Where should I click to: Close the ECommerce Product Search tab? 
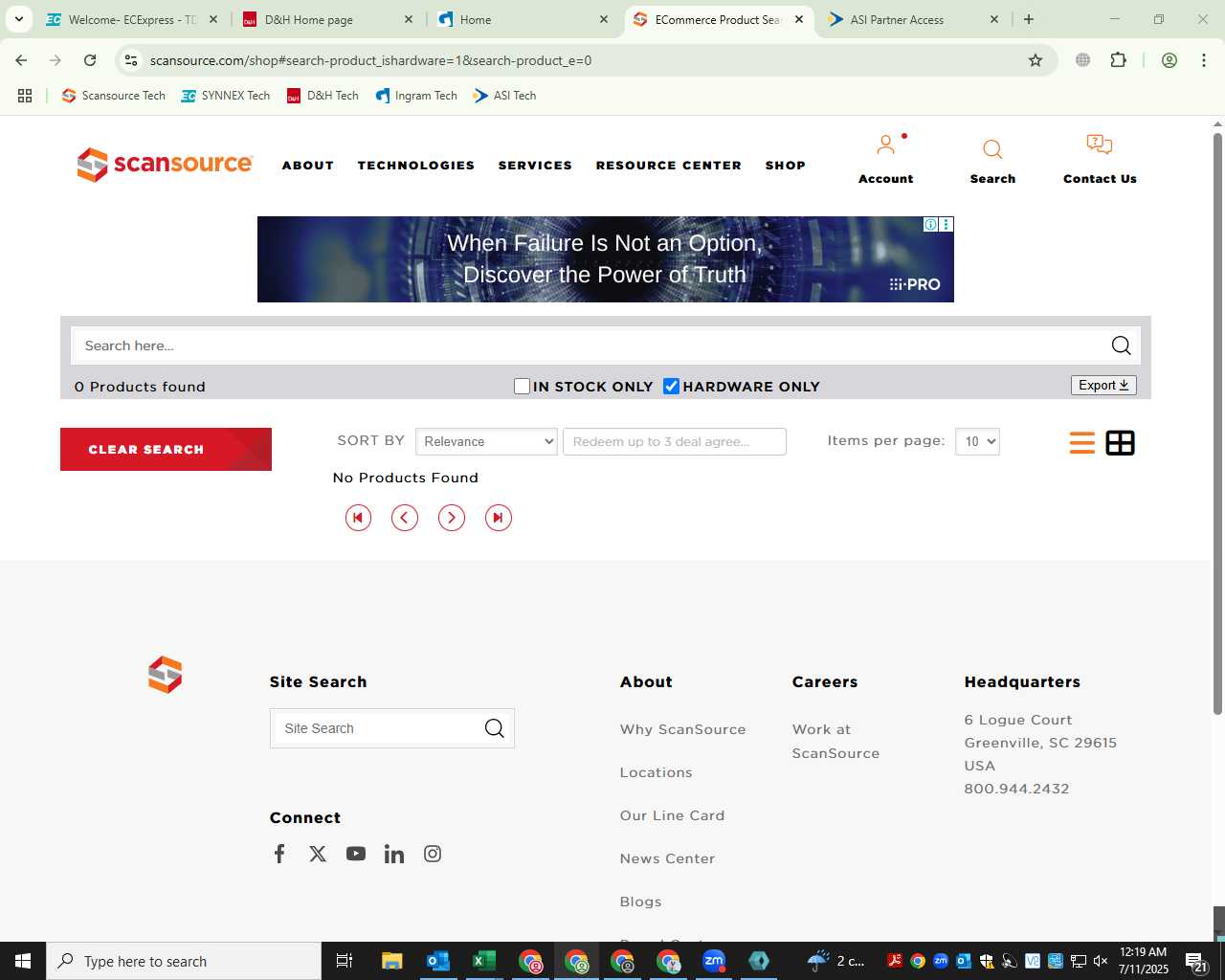799,19
